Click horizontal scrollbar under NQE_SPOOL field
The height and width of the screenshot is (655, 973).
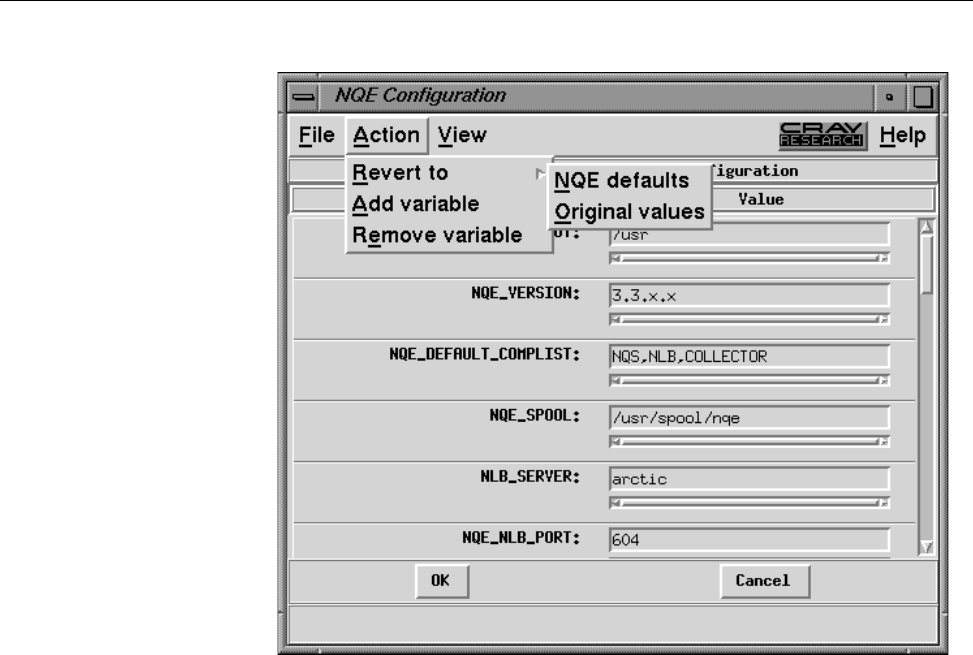click(x=749, y=442)
